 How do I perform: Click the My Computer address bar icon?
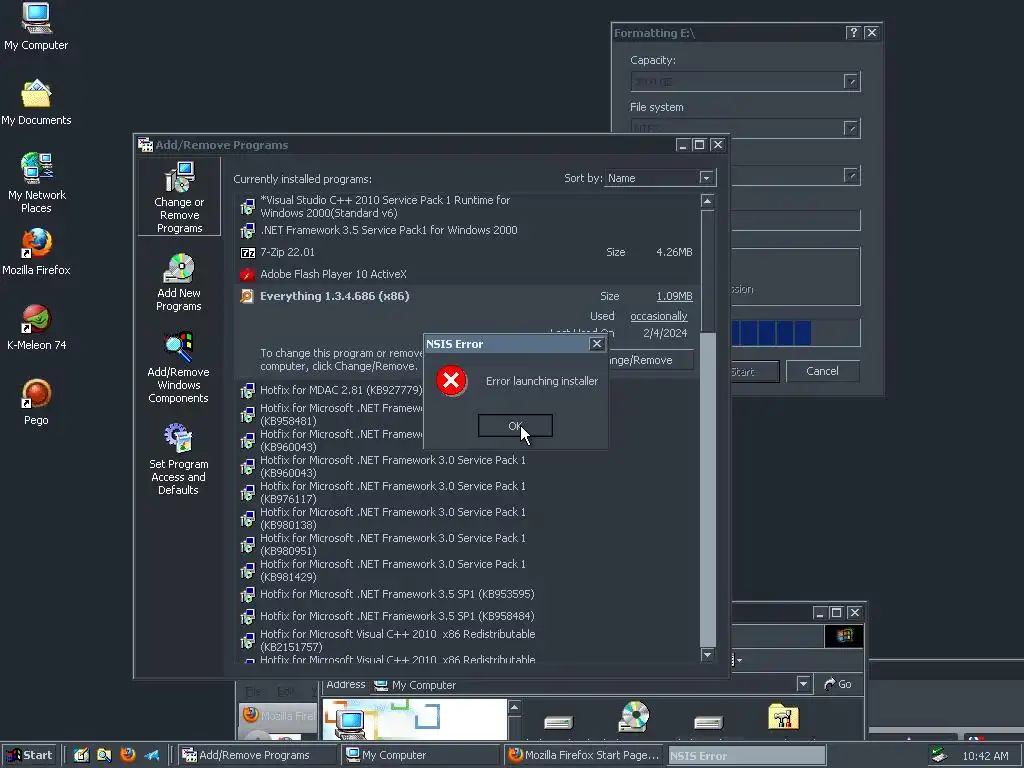tap(380, 685)
